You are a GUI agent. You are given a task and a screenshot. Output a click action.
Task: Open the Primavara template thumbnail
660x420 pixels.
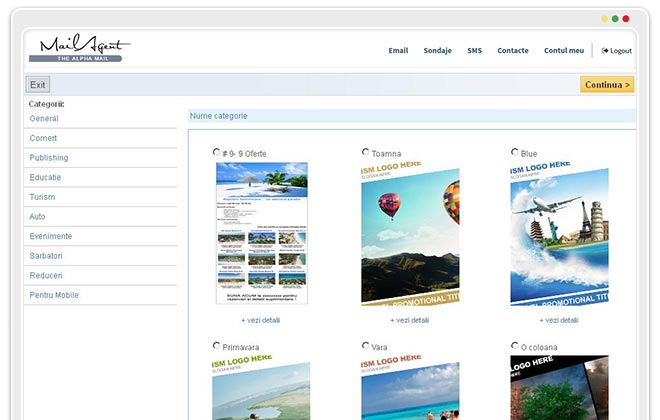coord(261,387)
